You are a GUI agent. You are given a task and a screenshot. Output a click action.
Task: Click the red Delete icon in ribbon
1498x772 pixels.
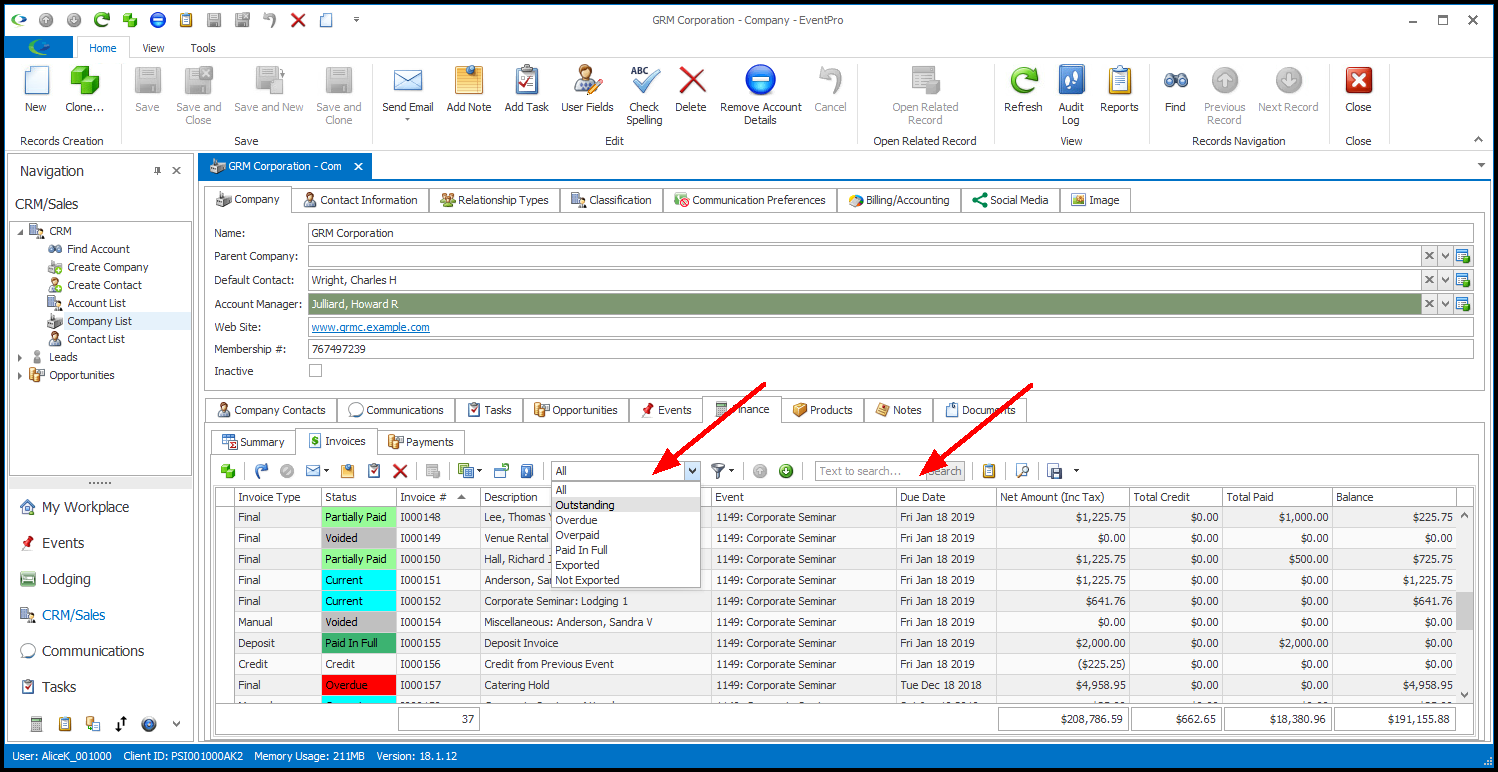(x=691, y=82)
